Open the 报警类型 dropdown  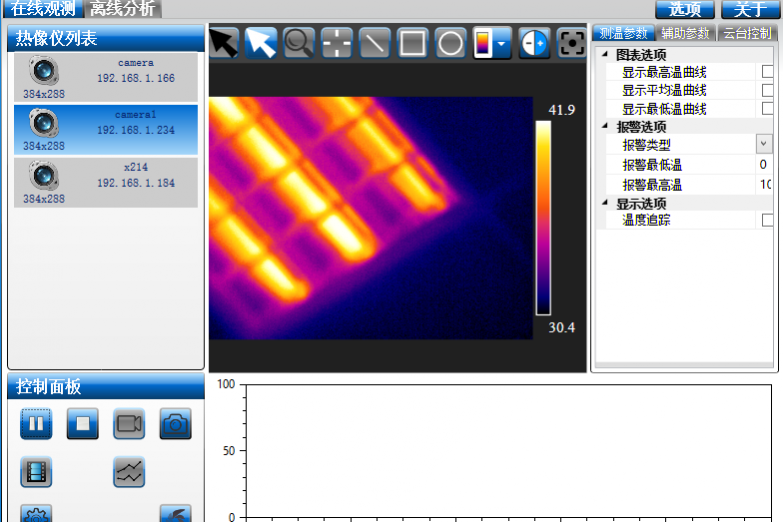(764, 145)
